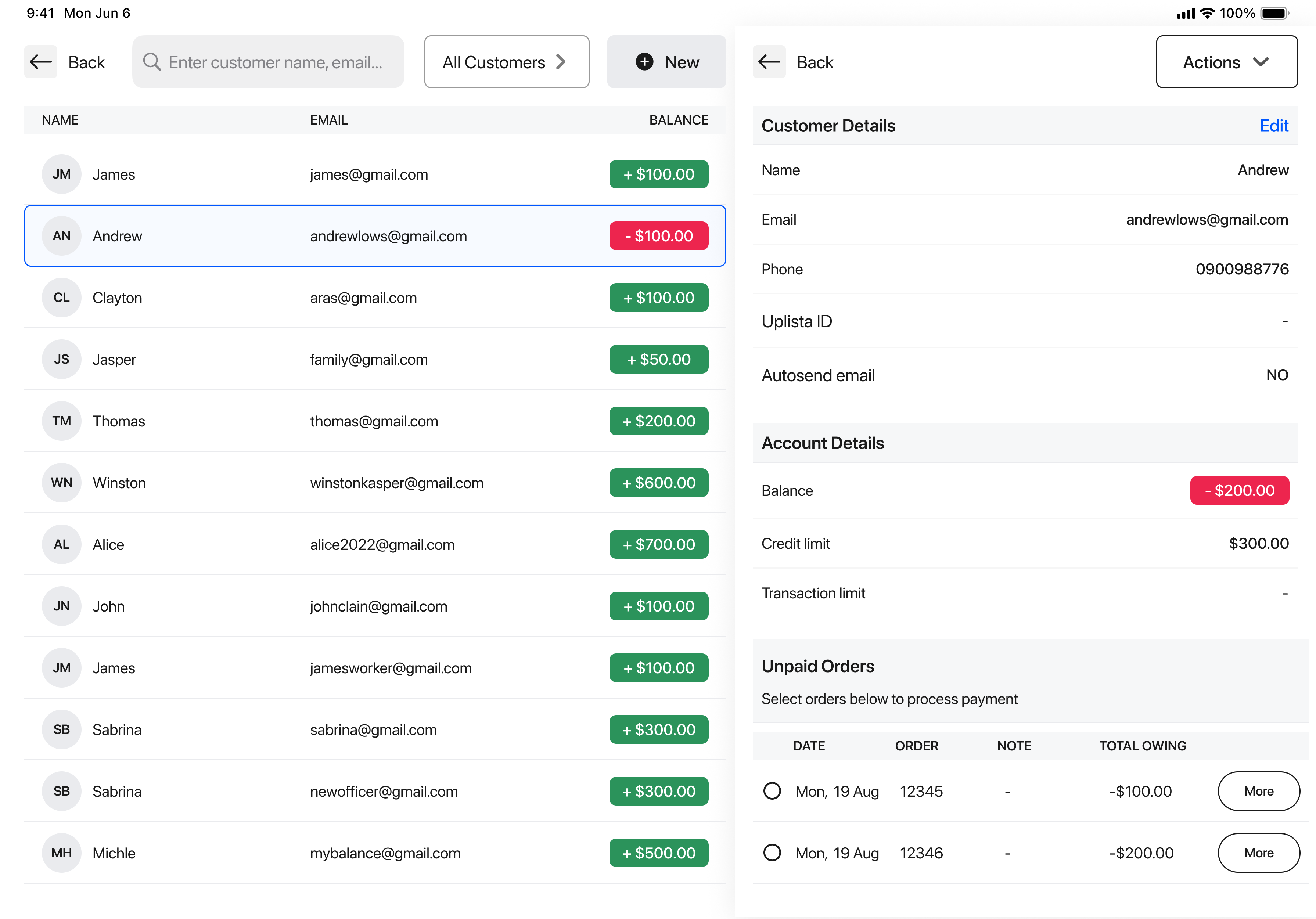The width and height of the screenshot is (1316, 919).
Task: Tap the back arrow in customer list
Action: pyautogui.click(x=41, y=62)
